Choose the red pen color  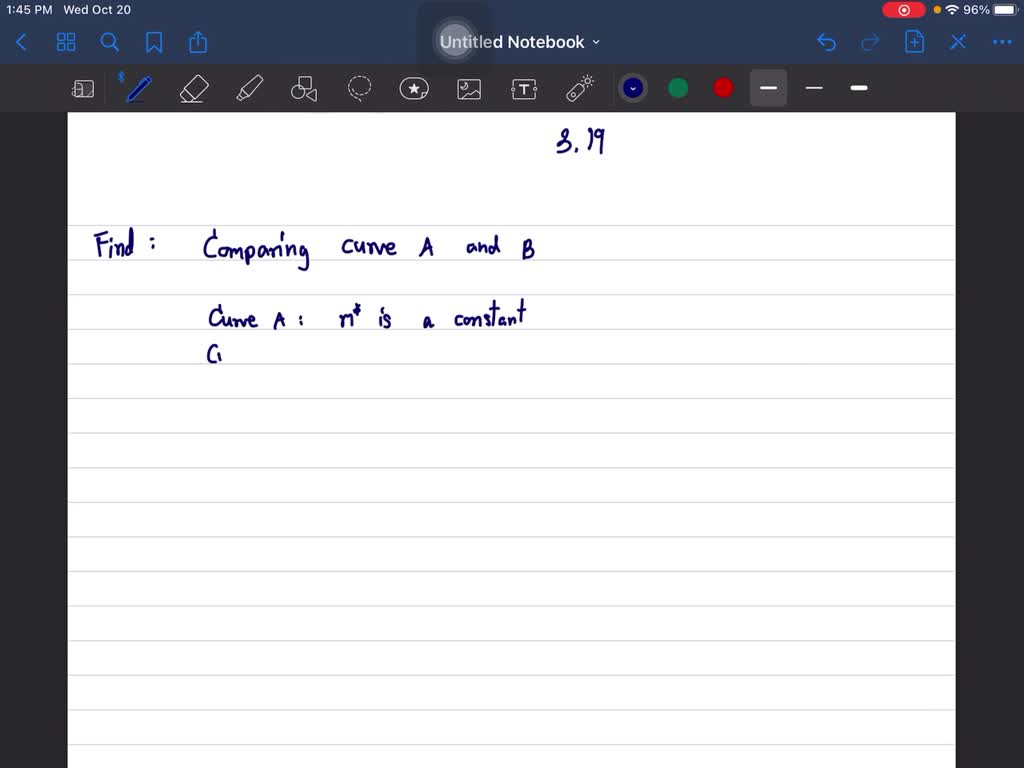(x=723, y=88)
